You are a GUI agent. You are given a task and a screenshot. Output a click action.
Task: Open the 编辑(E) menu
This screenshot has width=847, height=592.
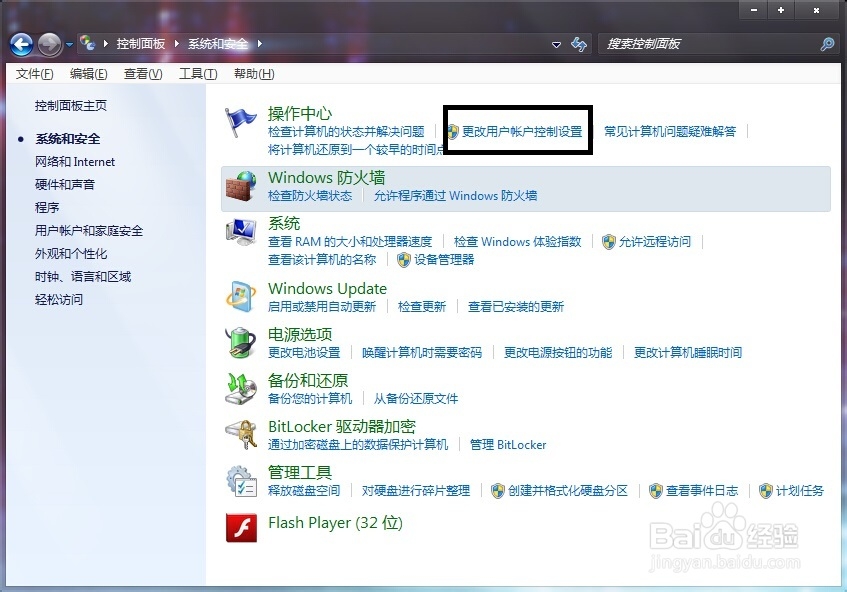89,74
